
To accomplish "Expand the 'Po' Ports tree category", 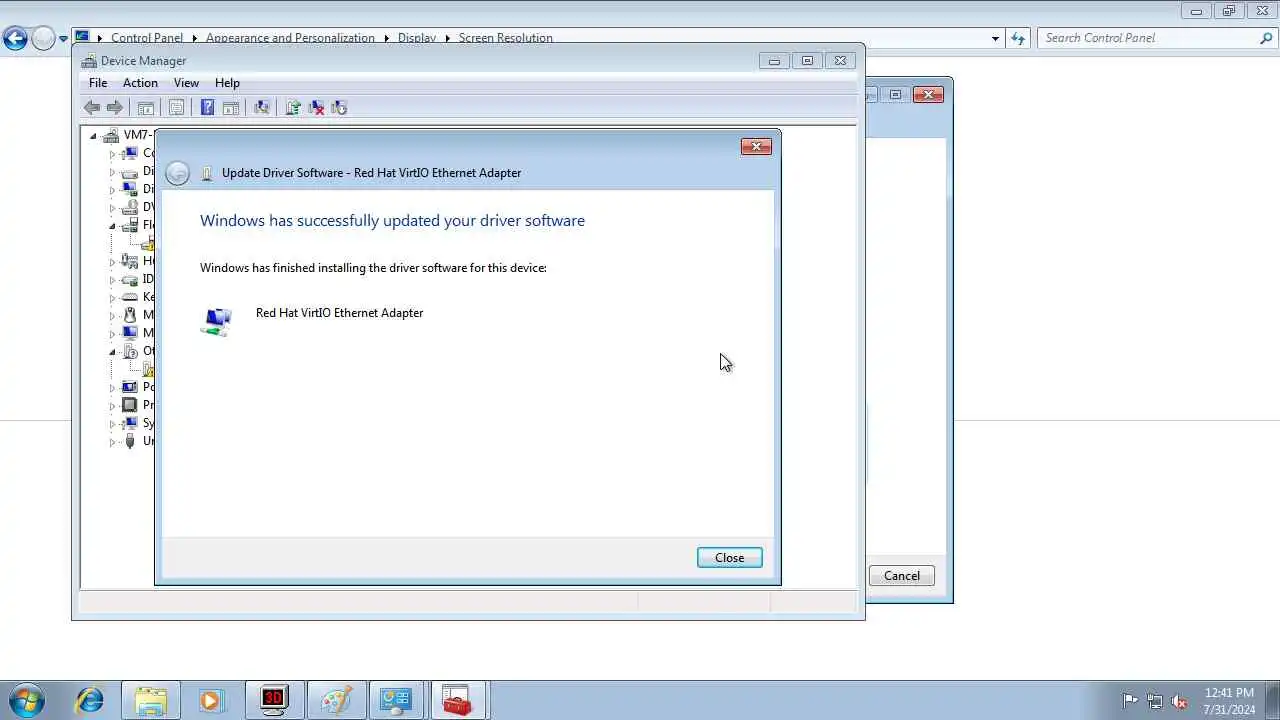I will pos(112,388).
